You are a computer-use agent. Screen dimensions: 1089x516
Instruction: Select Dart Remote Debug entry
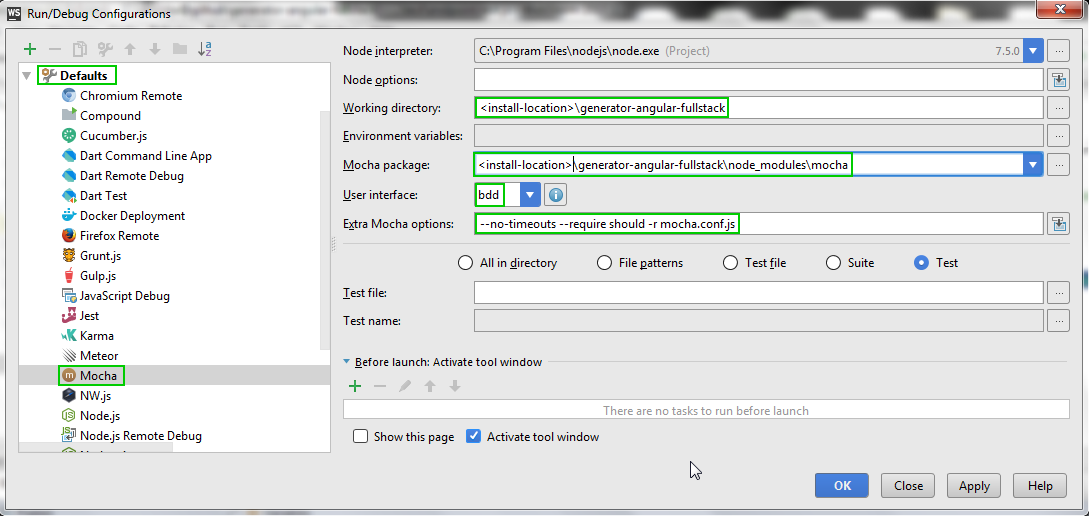[x=131, y=176]
